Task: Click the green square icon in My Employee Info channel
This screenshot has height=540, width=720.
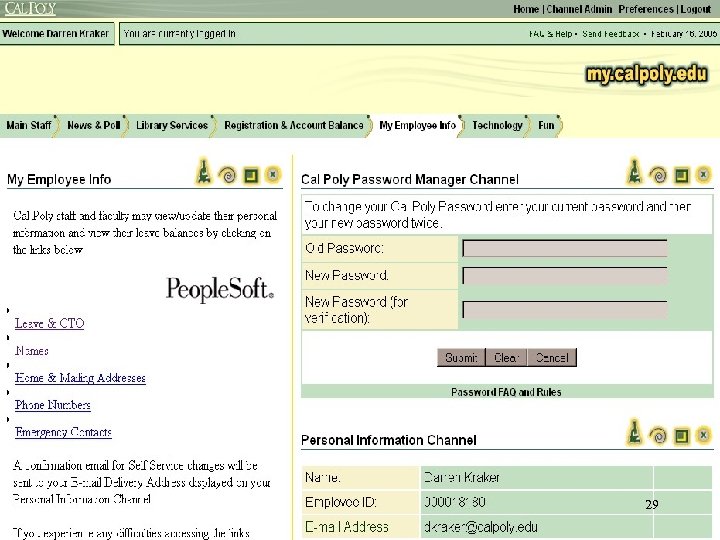Action: coord(251,175)
